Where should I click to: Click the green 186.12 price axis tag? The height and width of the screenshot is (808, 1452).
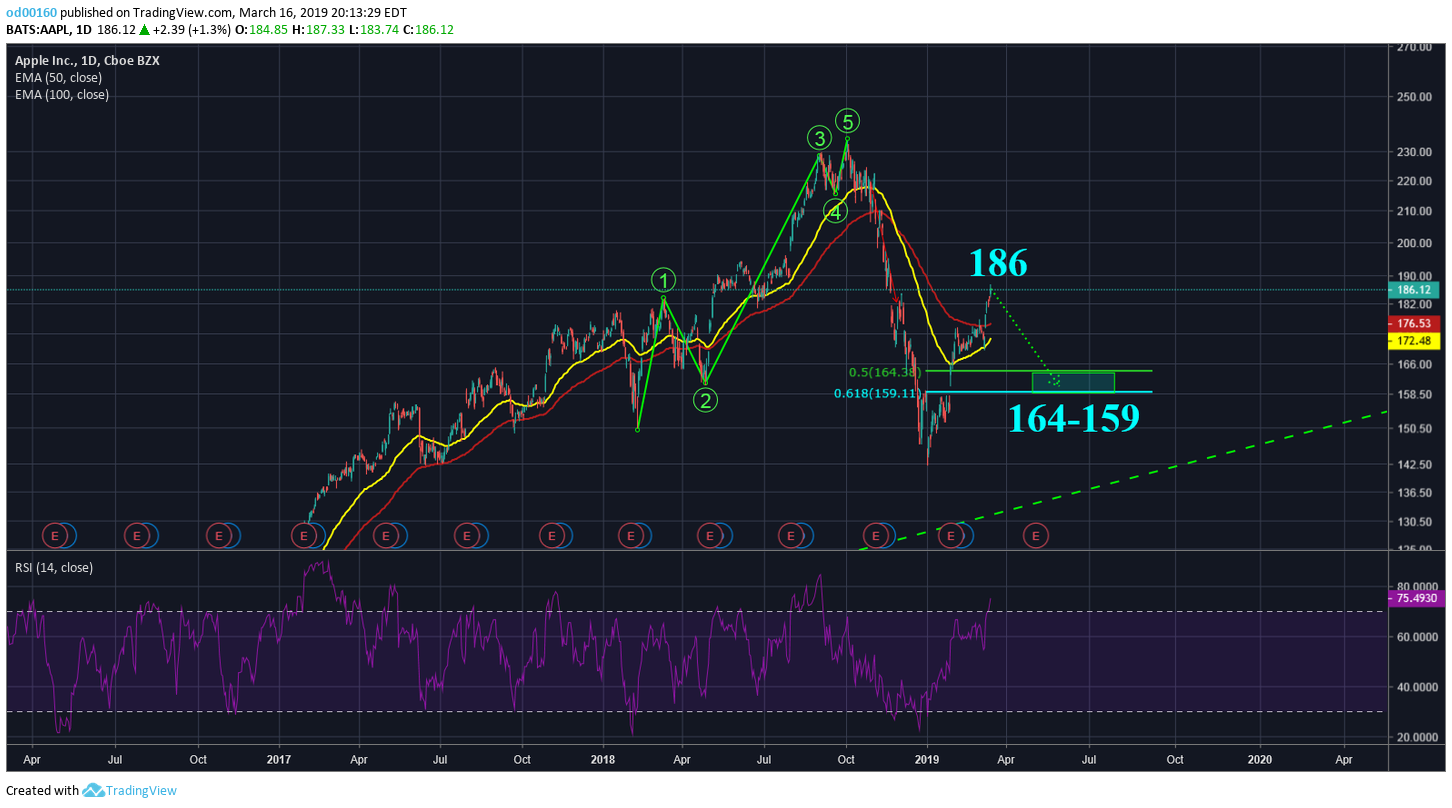1412,291
